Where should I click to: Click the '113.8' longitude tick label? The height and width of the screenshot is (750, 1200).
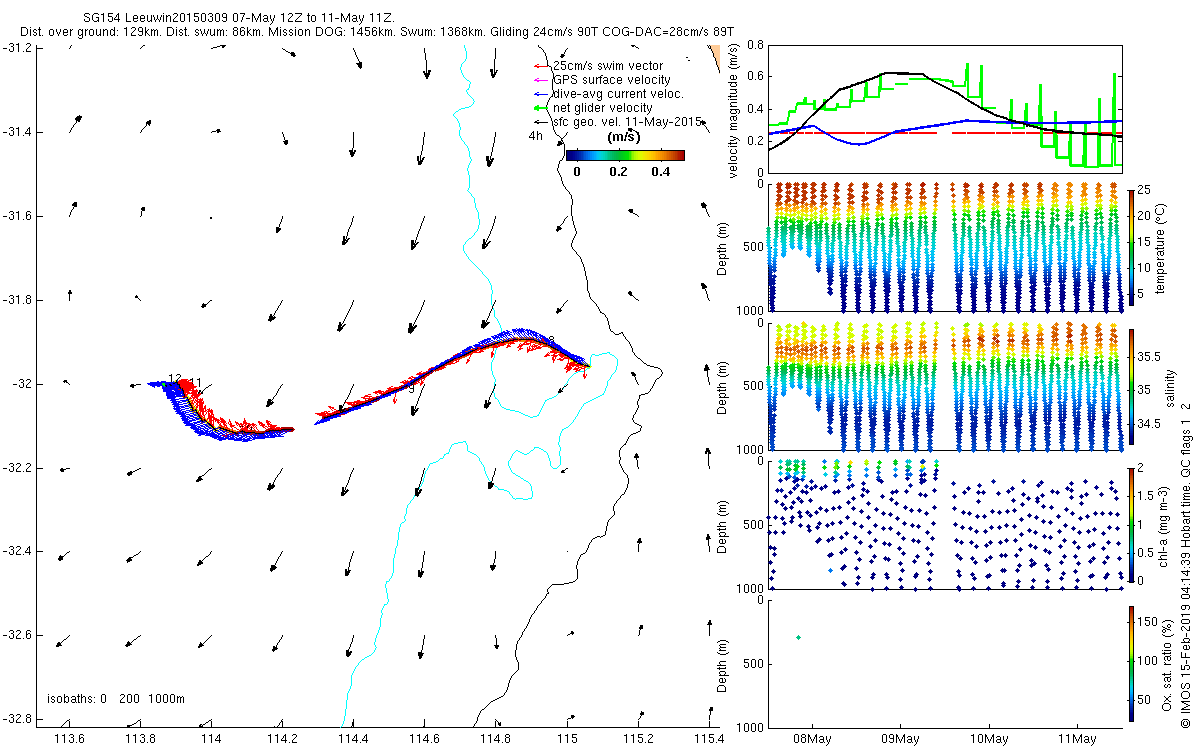click(139, 739)
